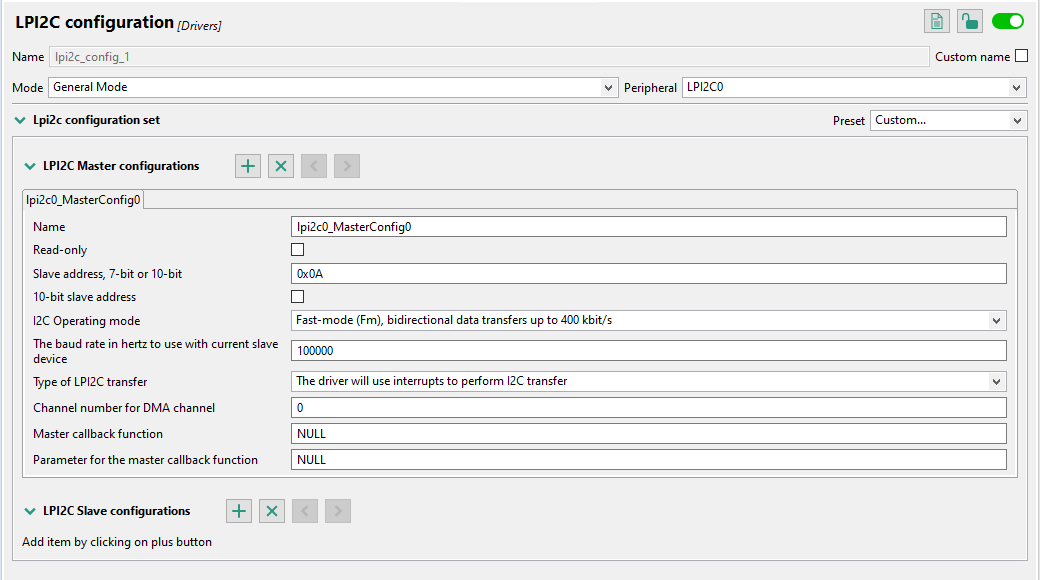Collapse the LPI2C Slave configurations section
1040x580 pixels.
tap(30, 511)
